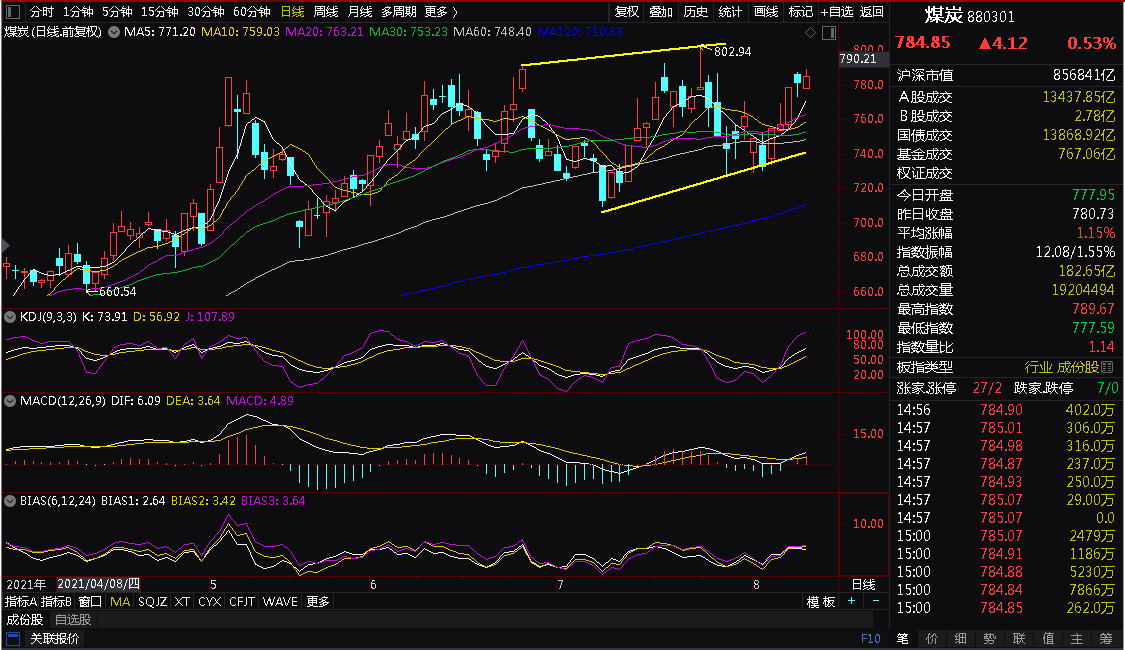
Task: Select the 60分钟 period
Action: (252, 11)
